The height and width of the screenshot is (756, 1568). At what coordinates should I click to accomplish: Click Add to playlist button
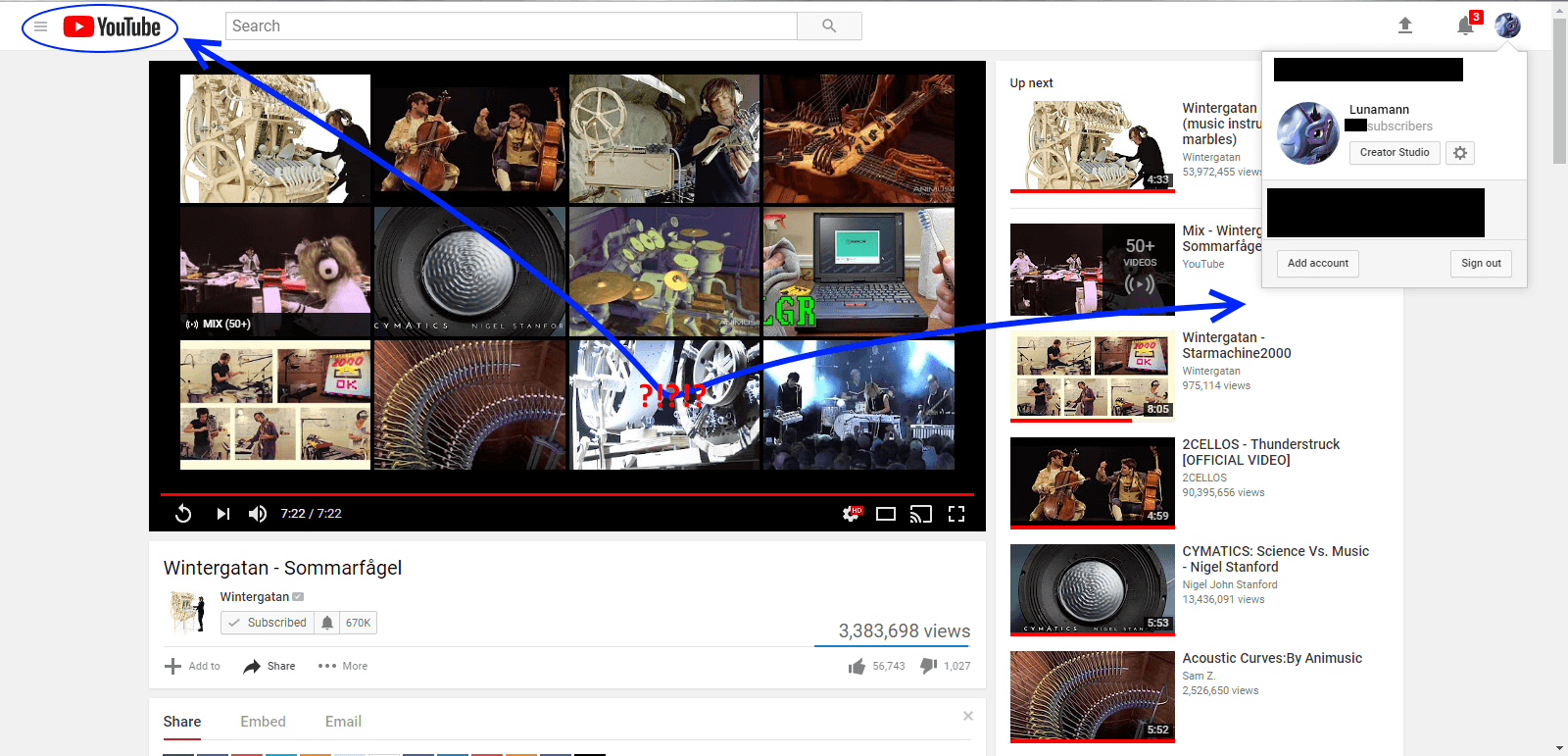tap(192, 666)
